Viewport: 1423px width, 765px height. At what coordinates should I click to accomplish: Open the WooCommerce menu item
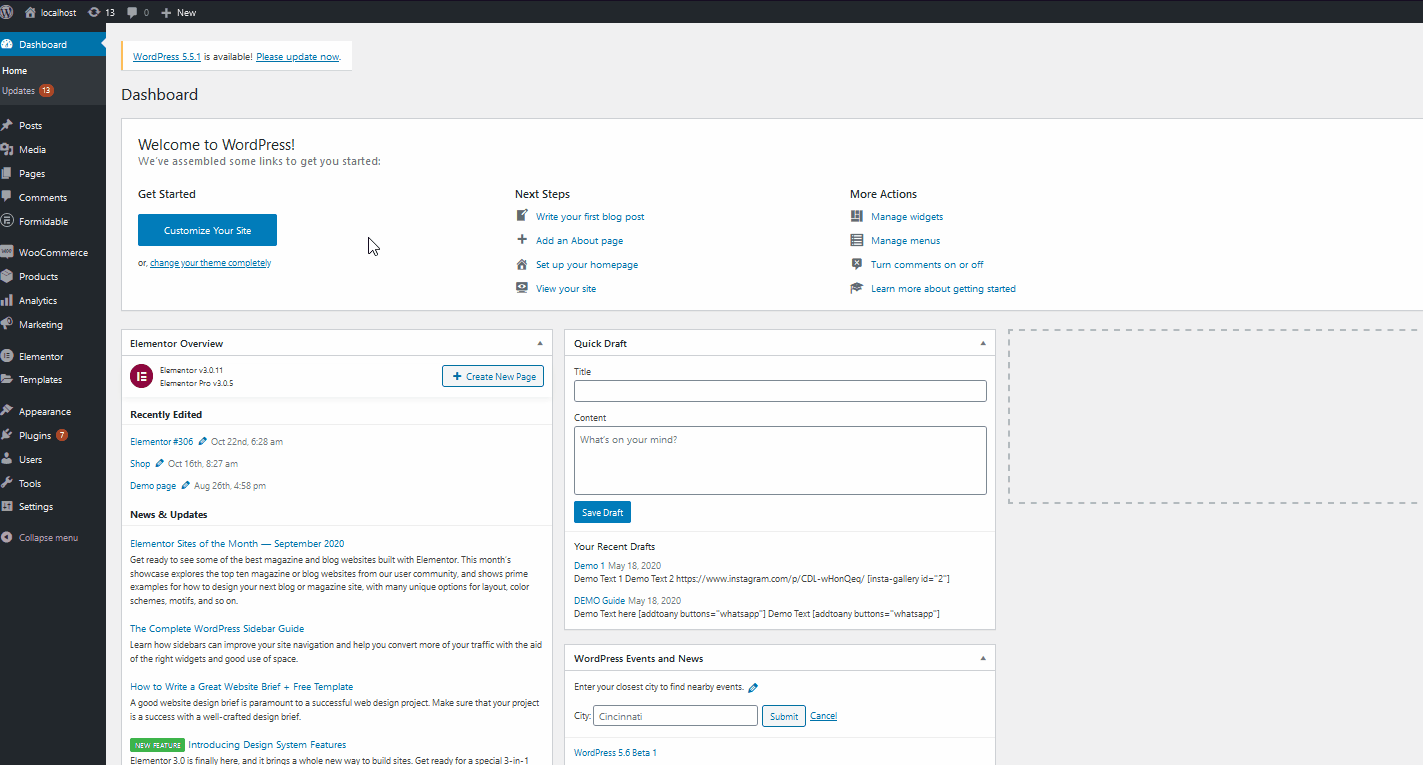[x=53, y=252]
